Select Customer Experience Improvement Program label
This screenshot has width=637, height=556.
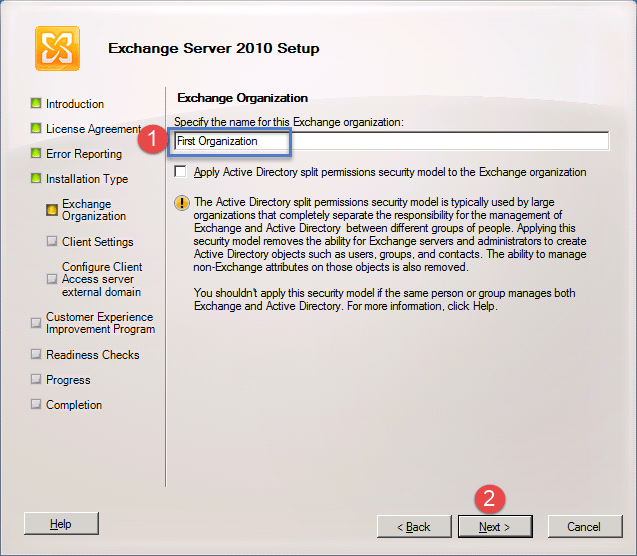point(100,323)
